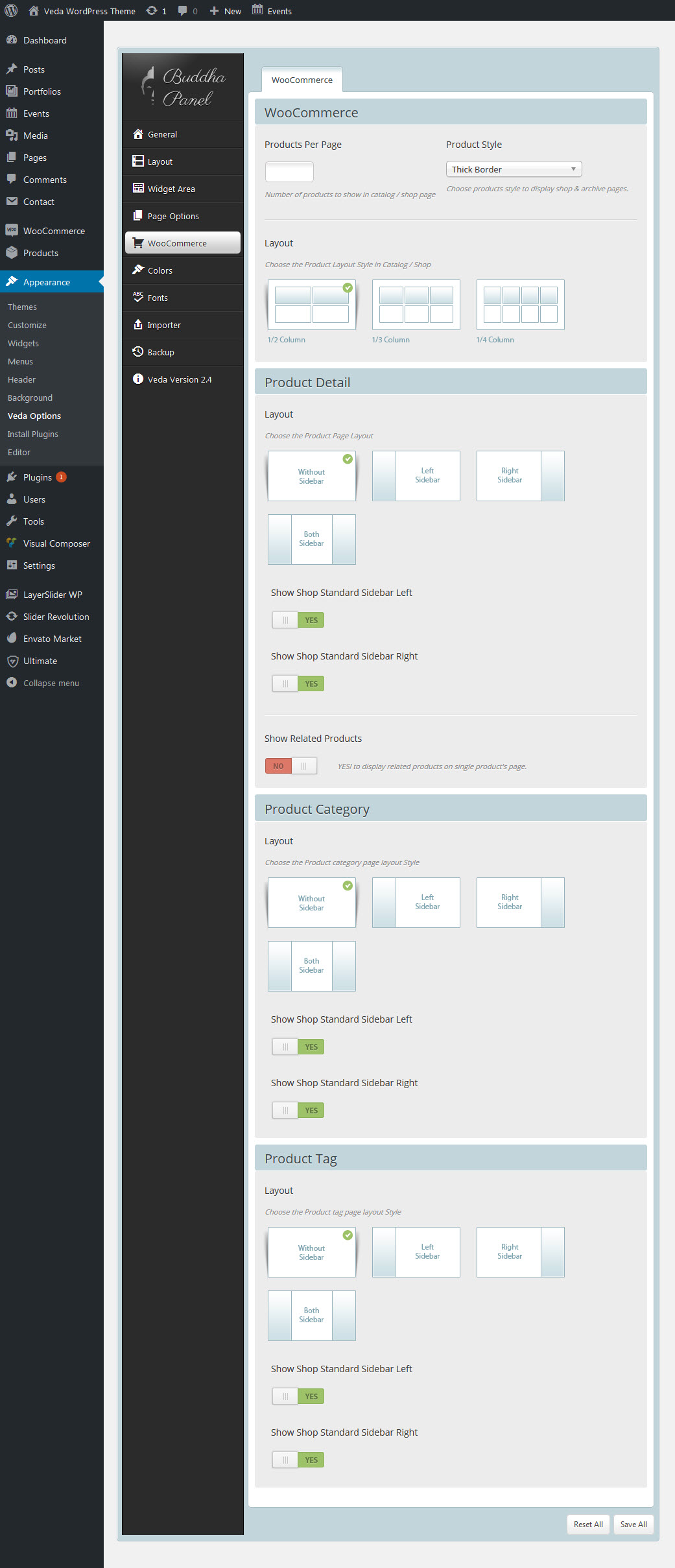675x1568 pixels.
Task: Click the Products box icon in sidebar
Action: pos(12,252)
